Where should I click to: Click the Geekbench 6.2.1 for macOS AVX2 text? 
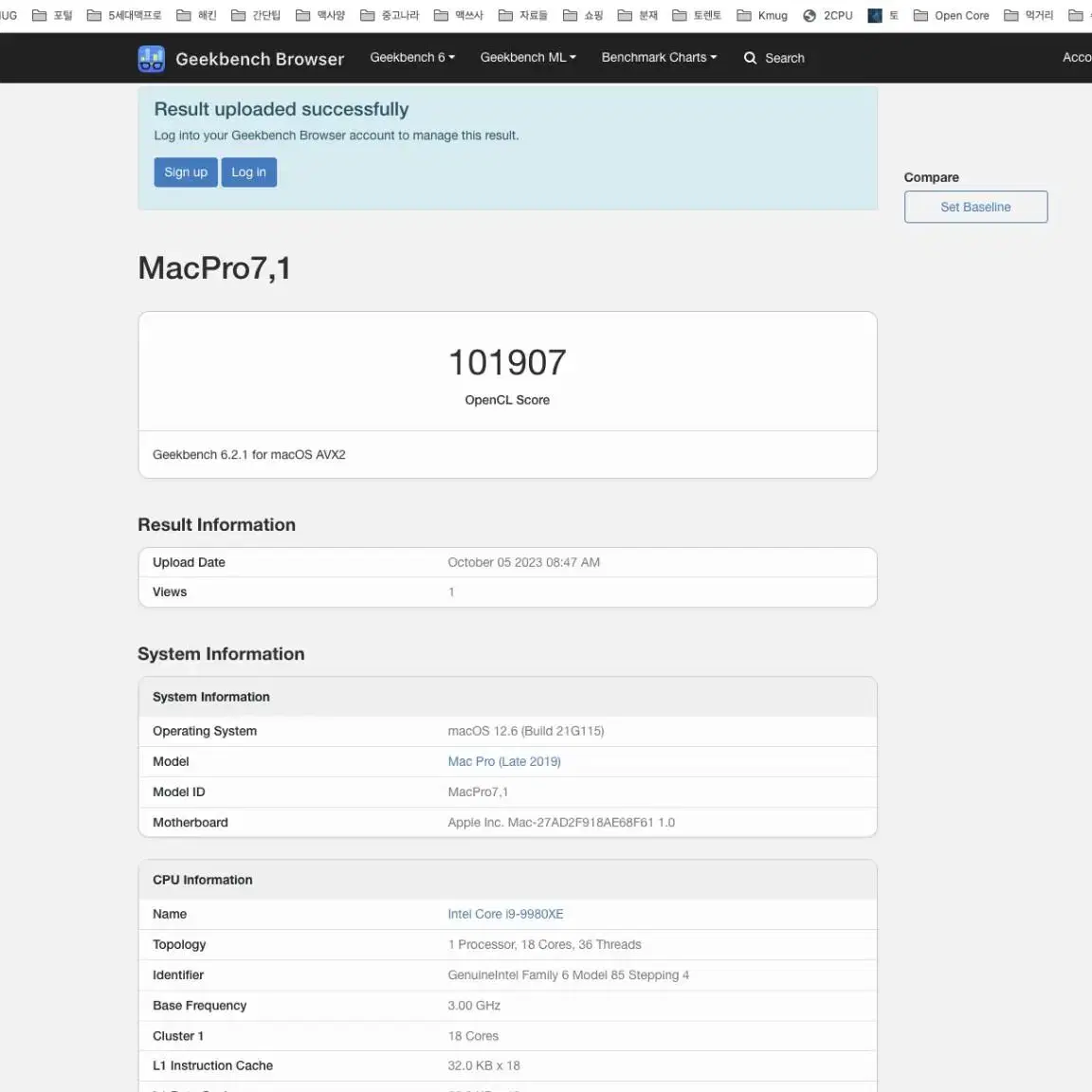tap(249, 455)
